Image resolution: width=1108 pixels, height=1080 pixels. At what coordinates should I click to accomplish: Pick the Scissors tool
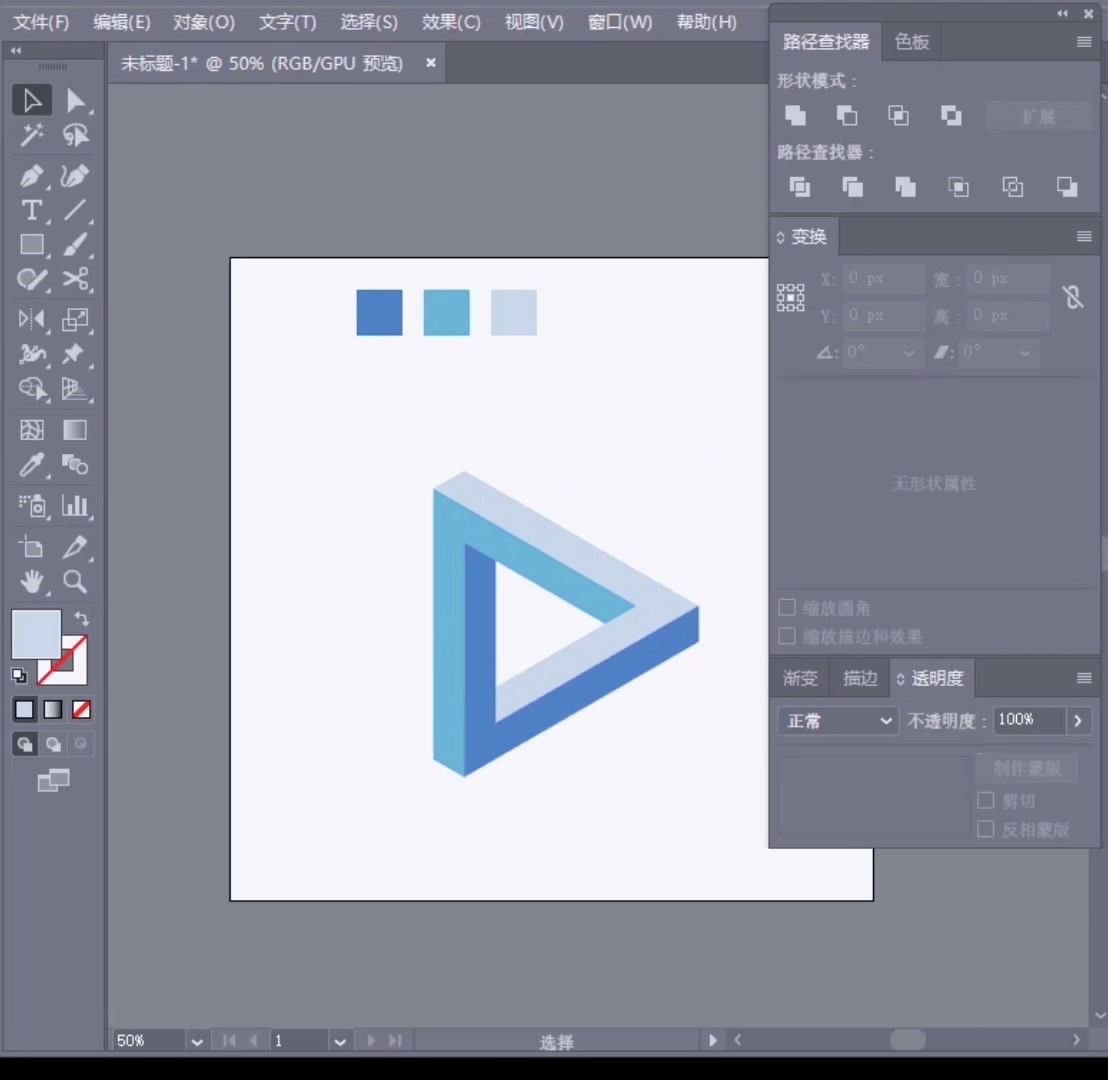75,279
